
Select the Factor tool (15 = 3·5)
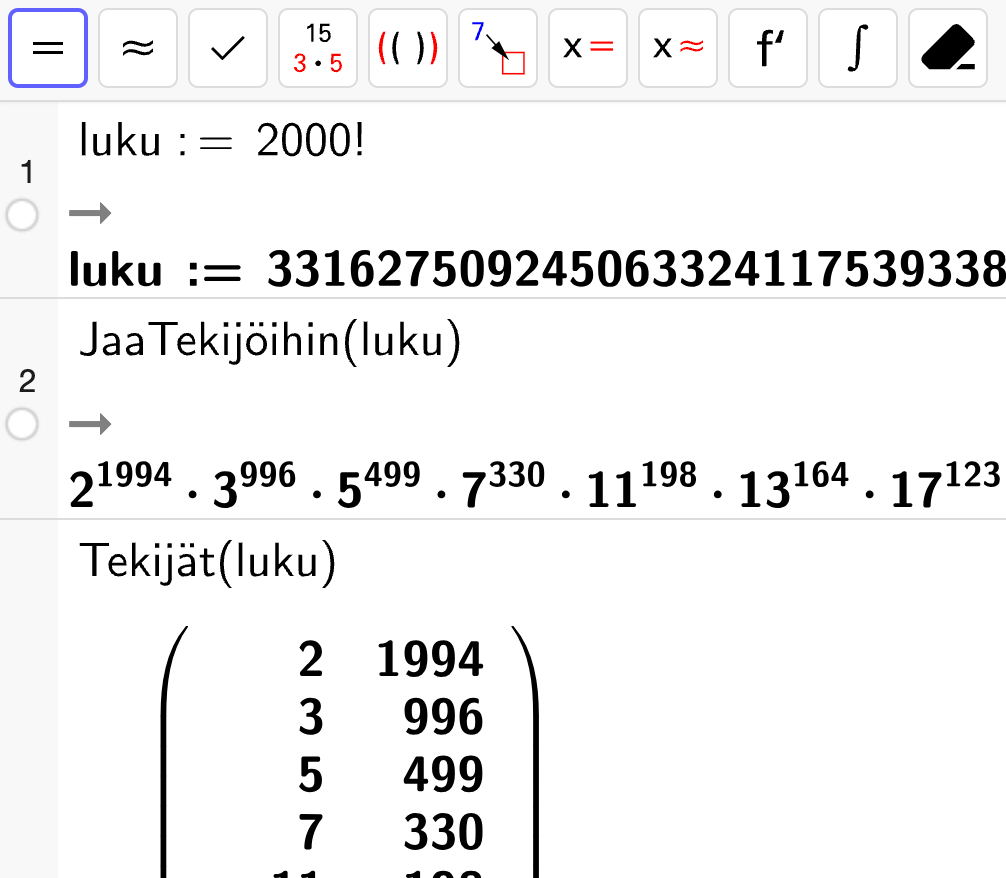318,48
